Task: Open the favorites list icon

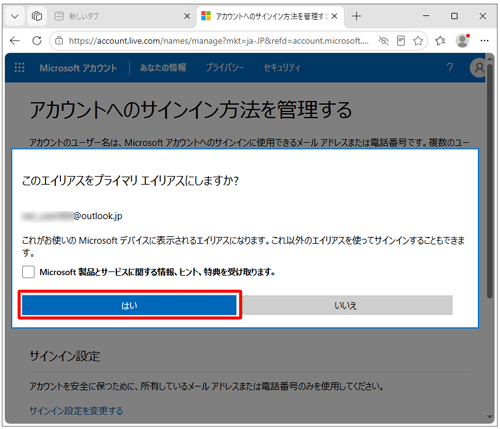Action: (x=440, y=41)
